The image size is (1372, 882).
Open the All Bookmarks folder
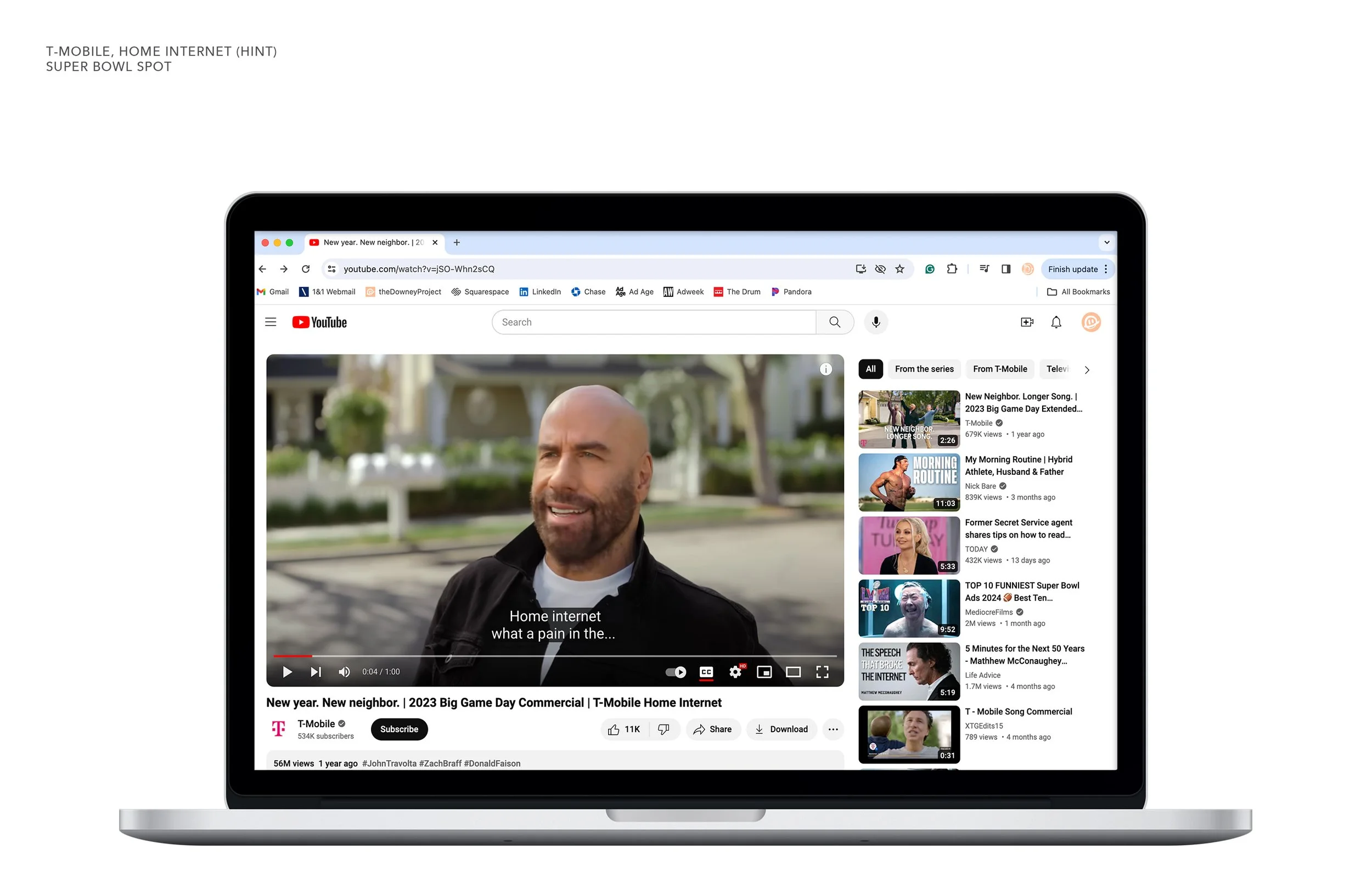(1078, 291)
